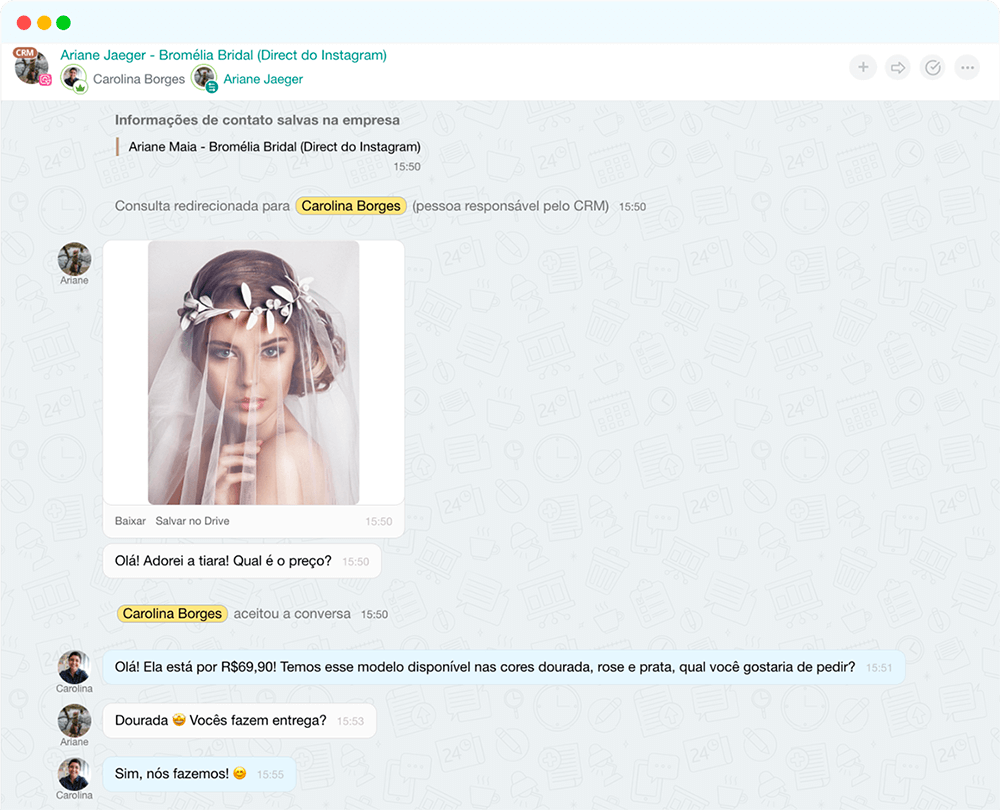This screenshot has width=1000, height=810.
Task: Click Ariane's avatar beside the photo message
Action: 74,259
